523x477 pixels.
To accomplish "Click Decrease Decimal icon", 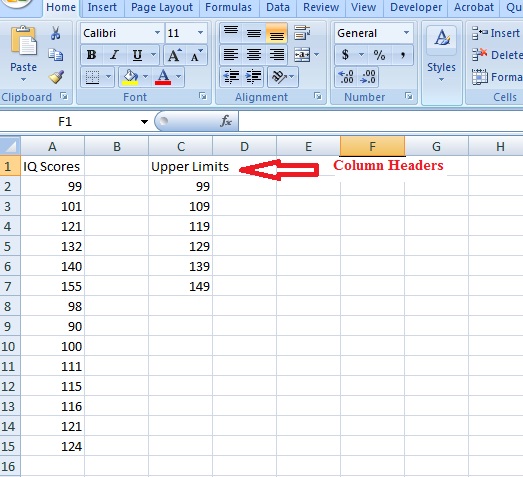I will [x=368, y=77].
